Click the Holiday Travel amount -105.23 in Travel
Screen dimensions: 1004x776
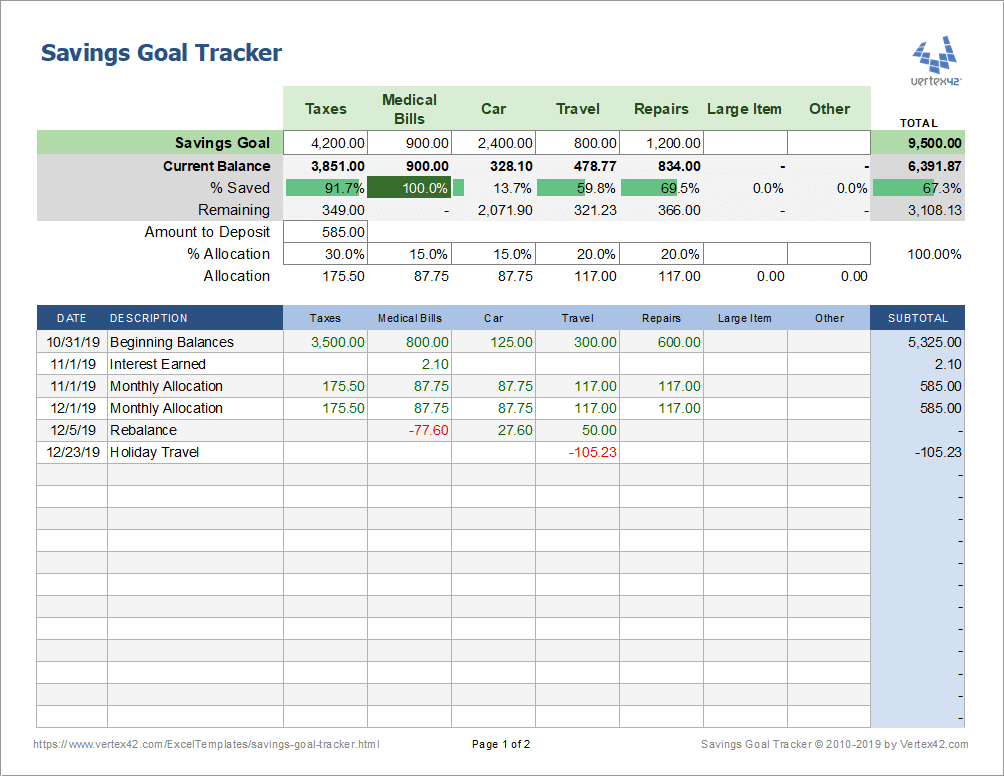577,452
